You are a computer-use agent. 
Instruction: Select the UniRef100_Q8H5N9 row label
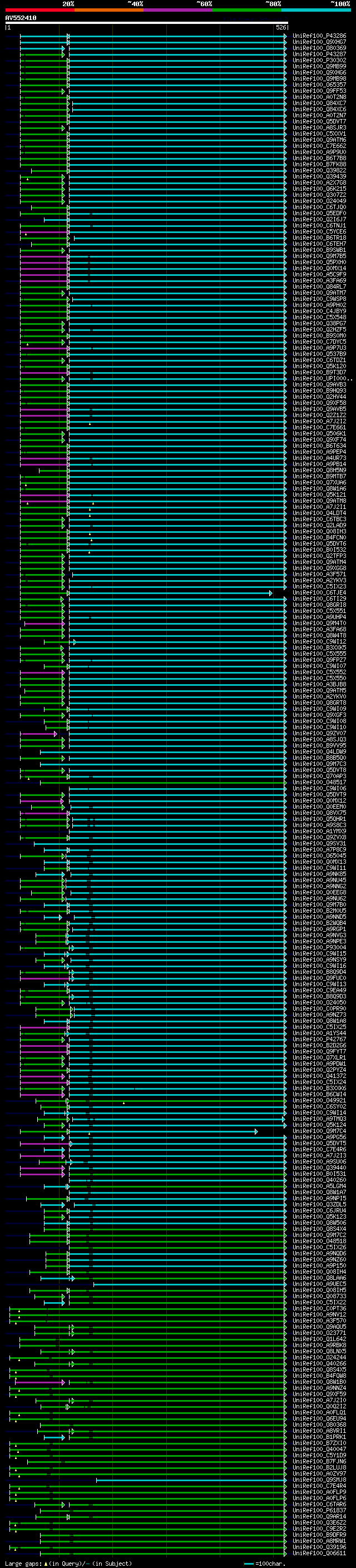coord(319,471)
